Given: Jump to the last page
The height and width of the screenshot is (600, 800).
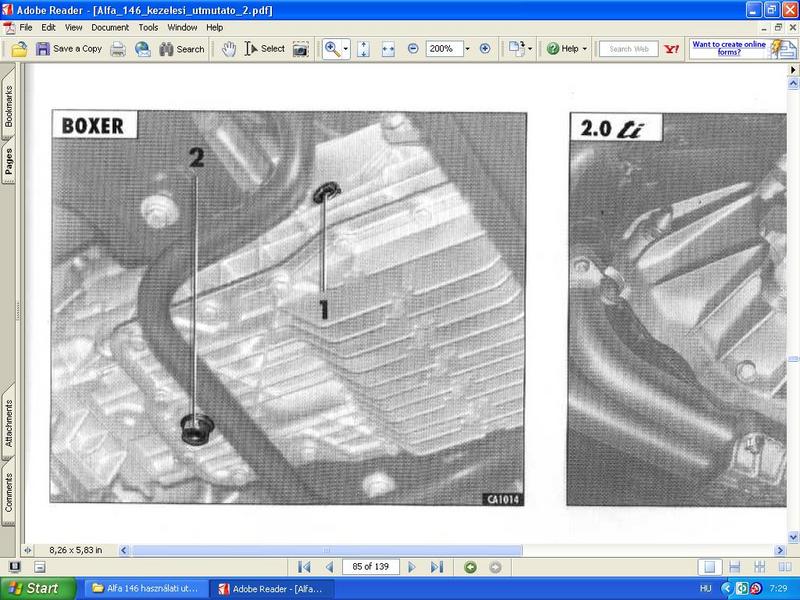Looking at the screenshot, I should pos(437,567).
